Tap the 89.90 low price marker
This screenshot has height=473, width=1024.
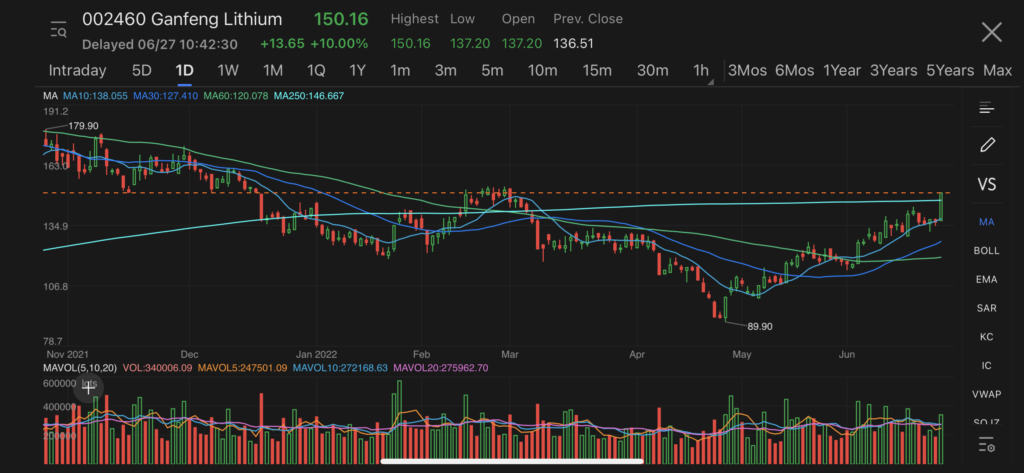[x=760, y=326]
